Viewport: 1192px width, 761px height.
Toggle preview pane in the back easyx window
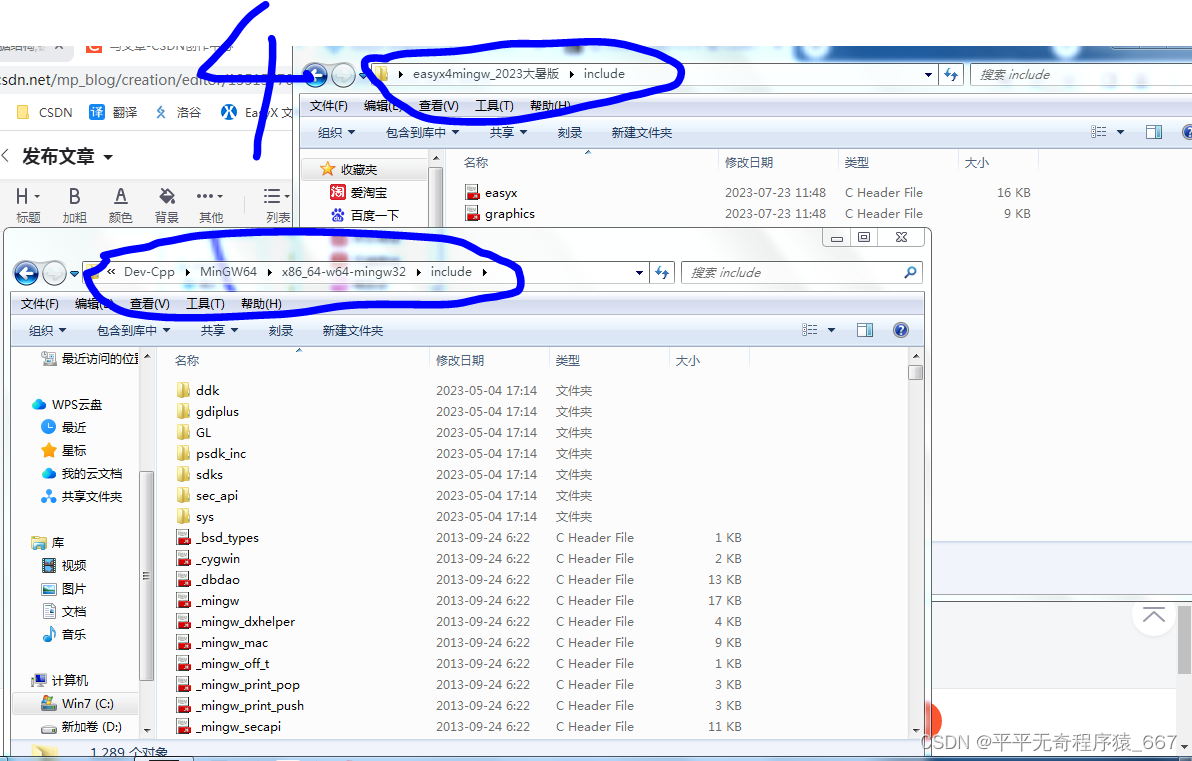pyautogui.click(x=1153, y=132)
